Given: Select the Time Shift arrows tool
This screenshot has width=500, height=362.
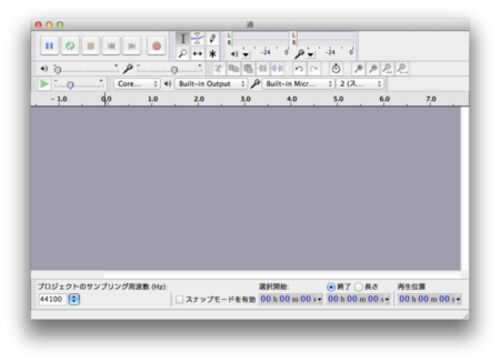Looking at the screenshot, I should pyautogui.click(x=198, y=53).
